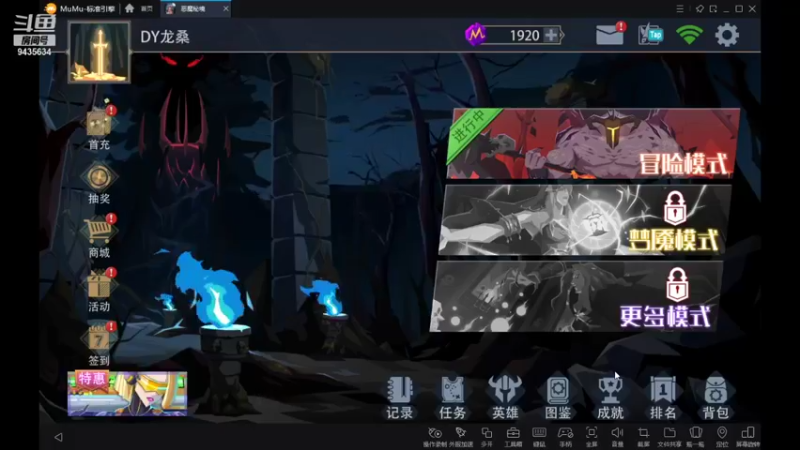Open the 签到 daily sign-in calendar icon
This screenshot has height=450, width=800.
click(x=99, y=338)
